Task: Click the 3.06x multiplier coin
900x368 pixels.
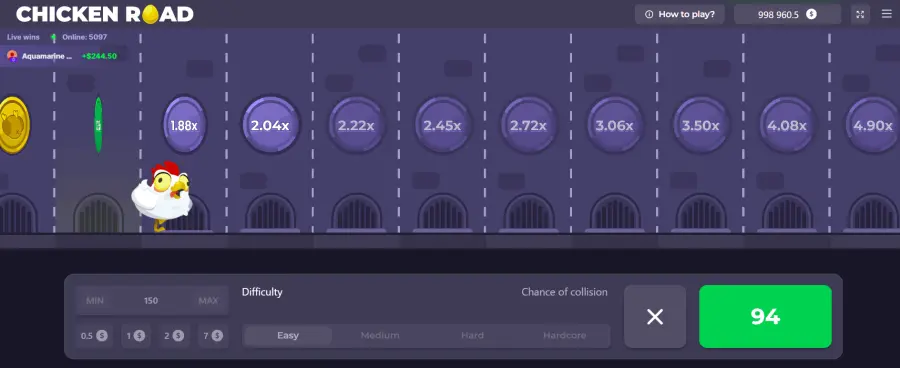Action: click(x=614, y=125)
